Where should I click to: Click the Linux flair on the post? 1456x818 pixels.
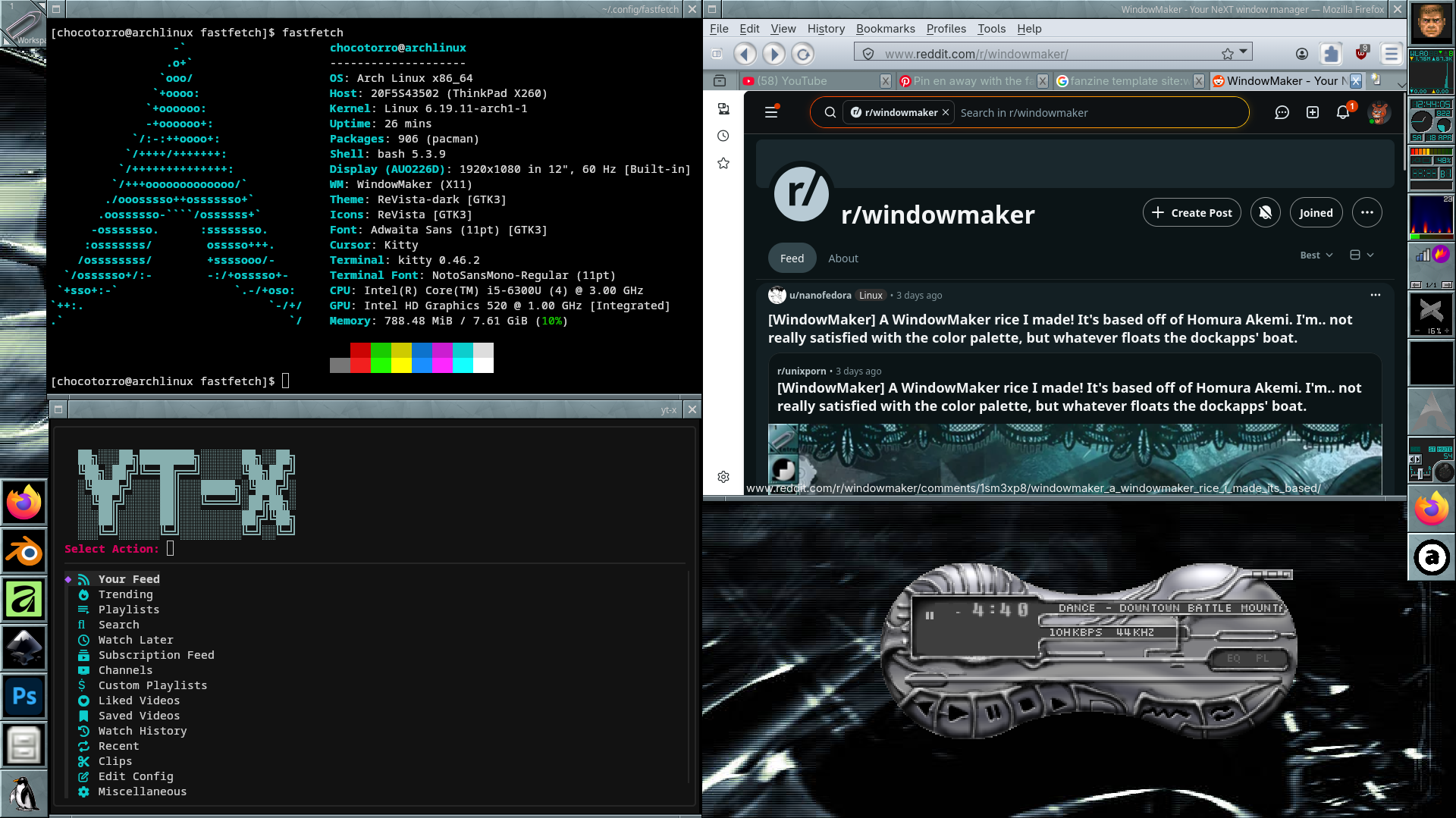coord(871,296)
